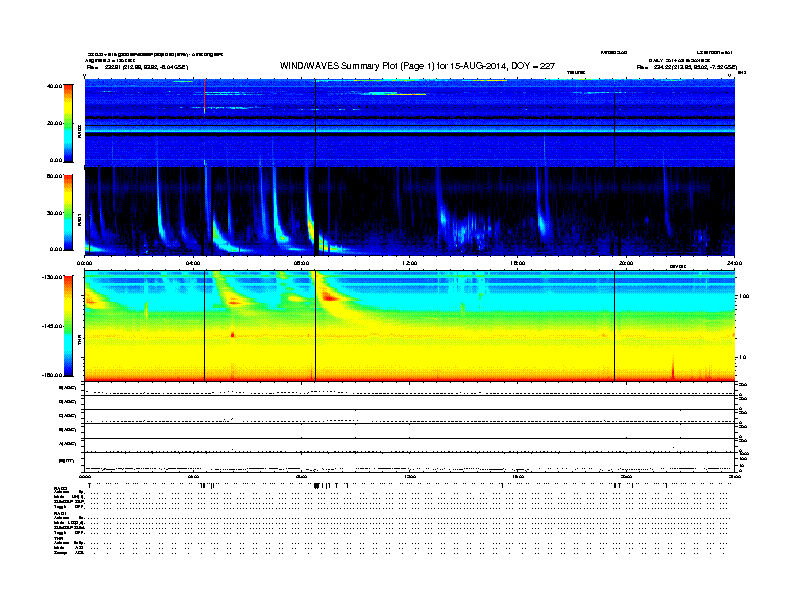Click the TNR color scale bar
The image size is (792, 612).
coord(68,326)
